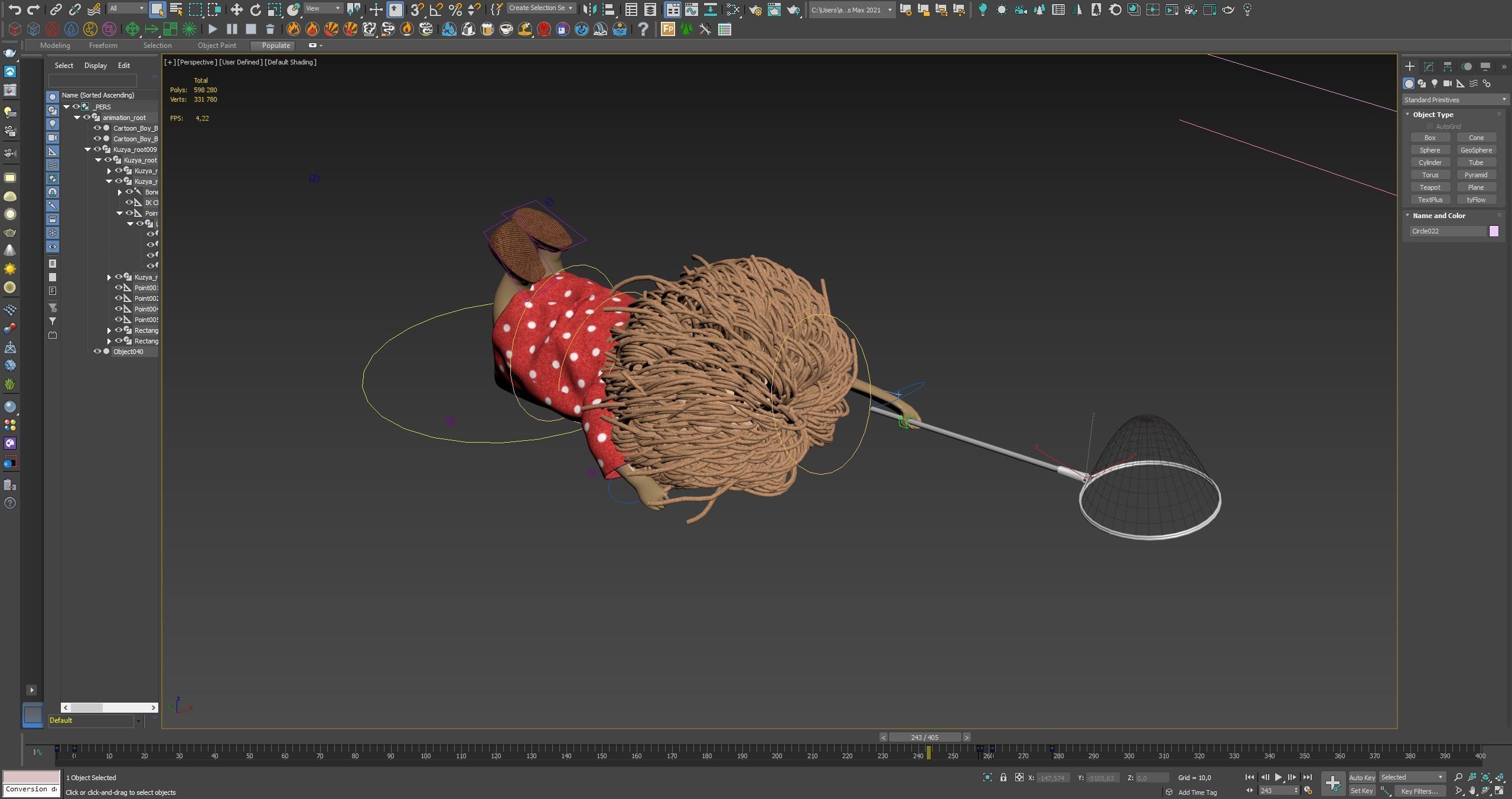Image resolution: width=1512 pixels, height=799 pixels.
Task: Open the Motion panel tab icon
Action: (1467, 66)
